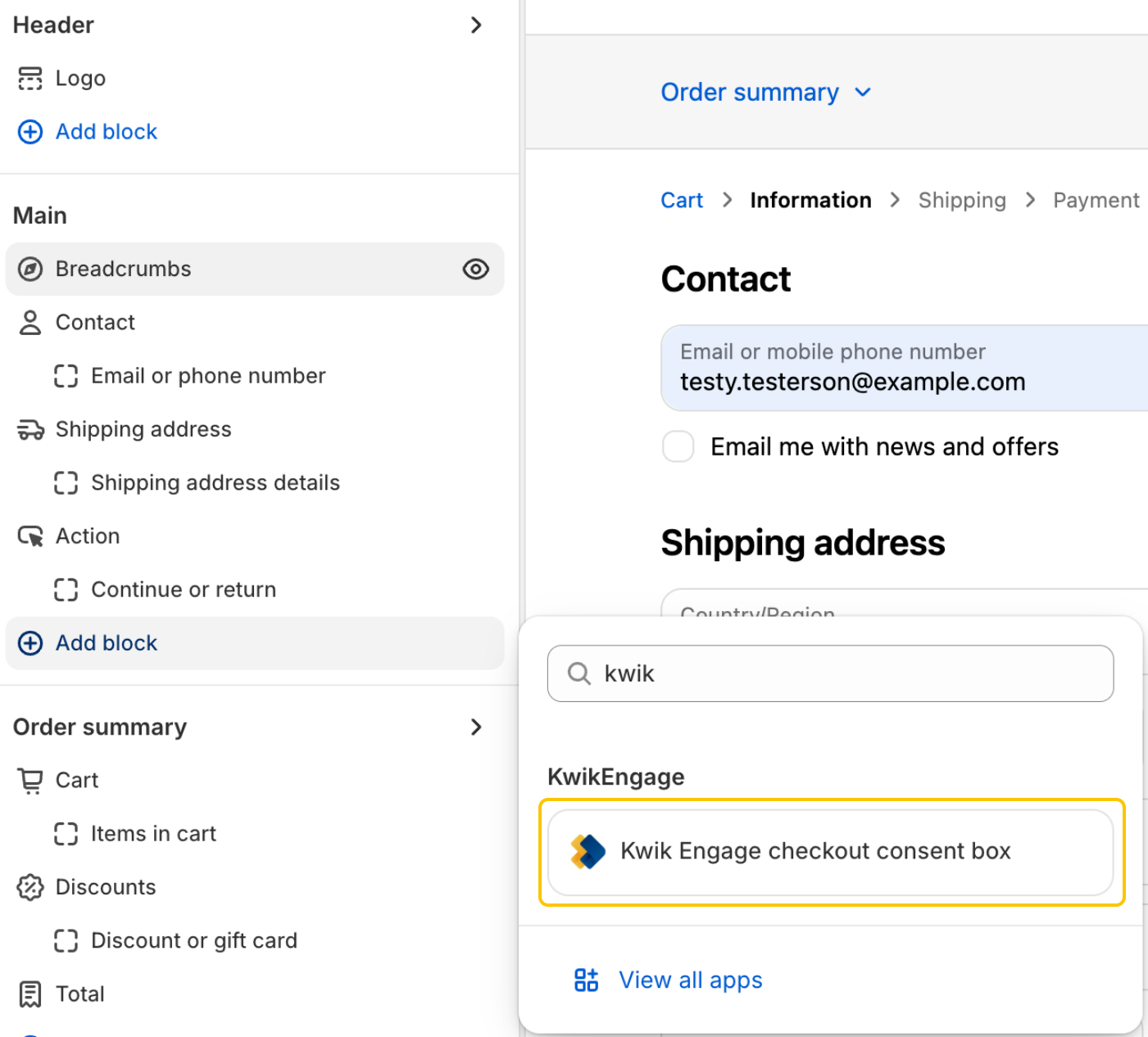Click the Breadcrumbs compass icon

30,269
